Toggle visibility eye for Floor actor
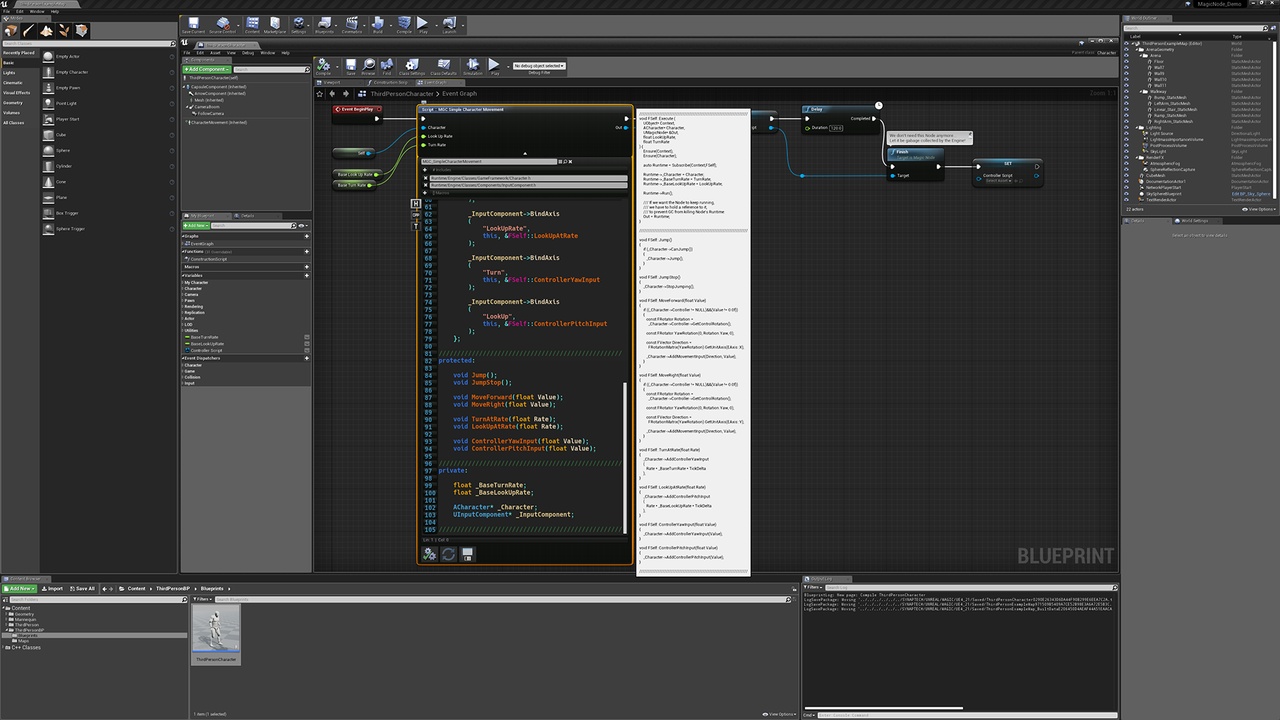This screenshot has width=1280, height=720. (x=1127, y=61)
